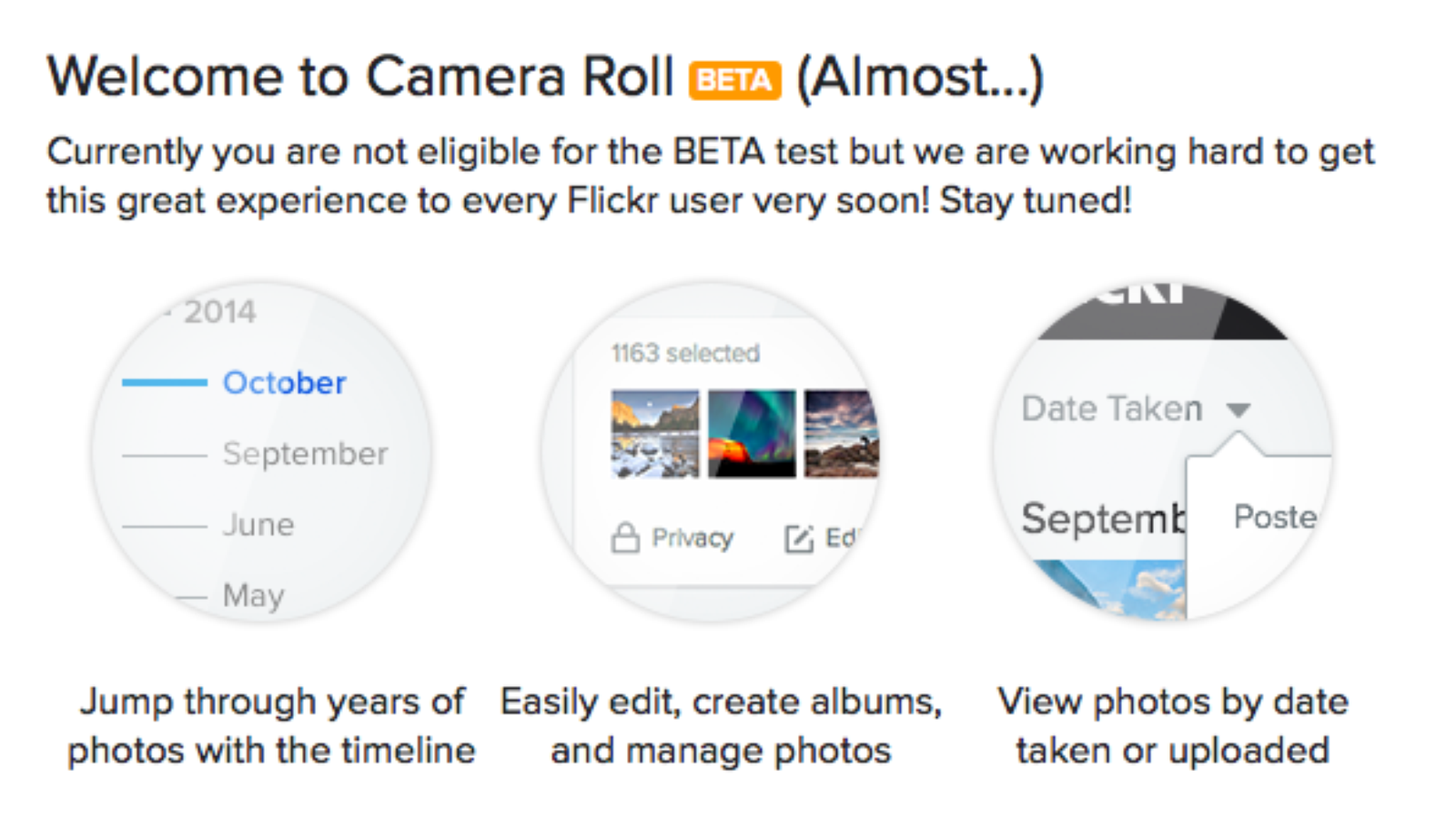Choose the Posted option in popup
The image size is (1456, 819).
tap(1274, 517)
